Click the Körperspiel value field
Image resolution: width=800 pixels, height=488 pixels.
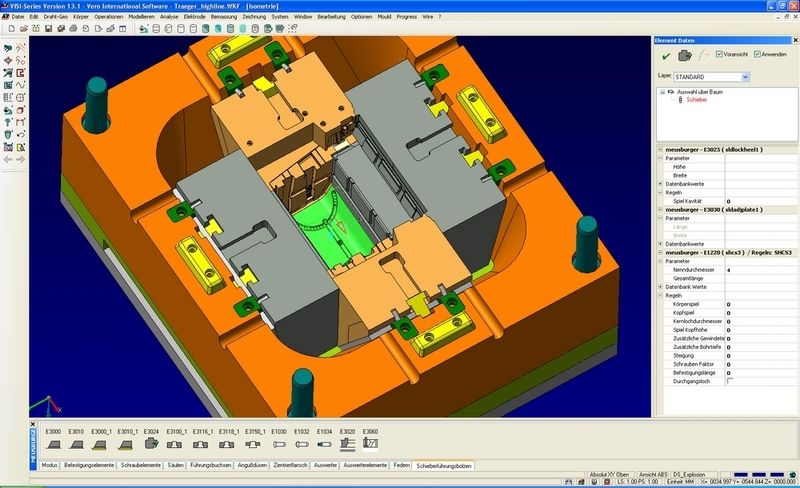(x=761, y=304)
